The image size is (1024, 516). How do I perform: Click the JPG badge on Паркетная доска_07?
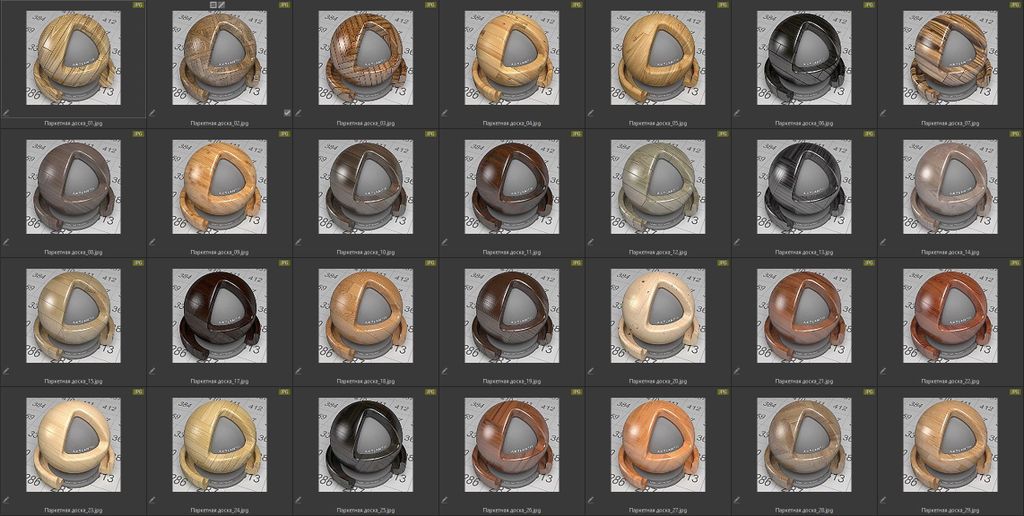(1015, 5)
